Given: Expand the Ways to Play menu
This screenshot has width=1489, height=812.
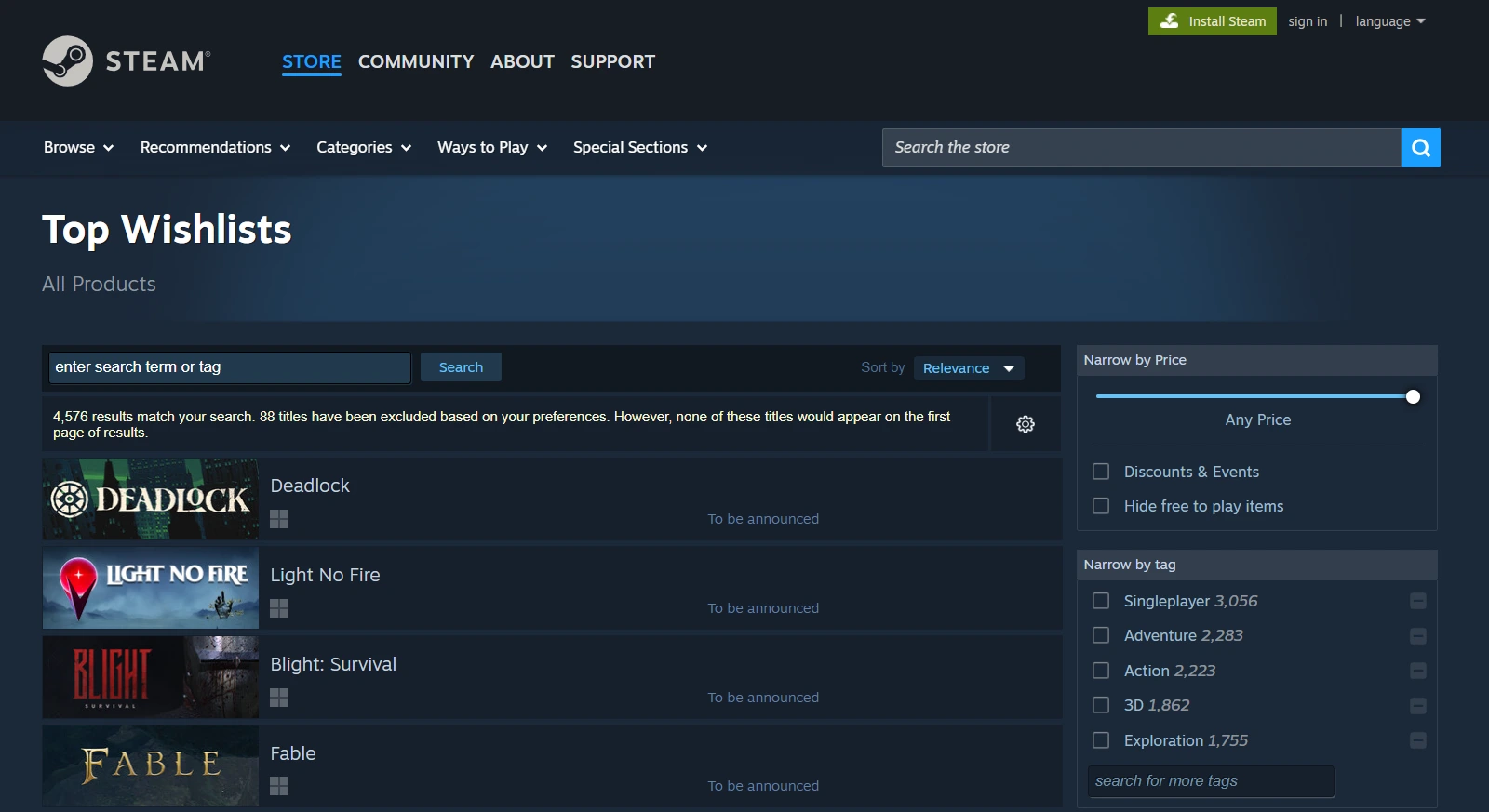Looking at the screenshot, I should (492, 147).
